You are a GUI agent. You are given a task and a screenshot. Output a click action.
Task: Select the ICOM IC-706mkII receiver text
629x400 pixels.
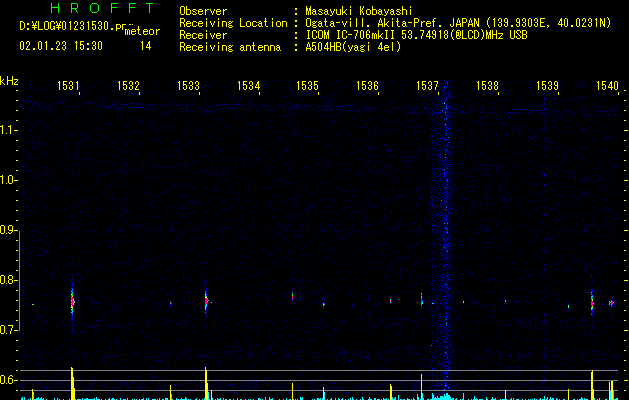[x=416, y=35]
